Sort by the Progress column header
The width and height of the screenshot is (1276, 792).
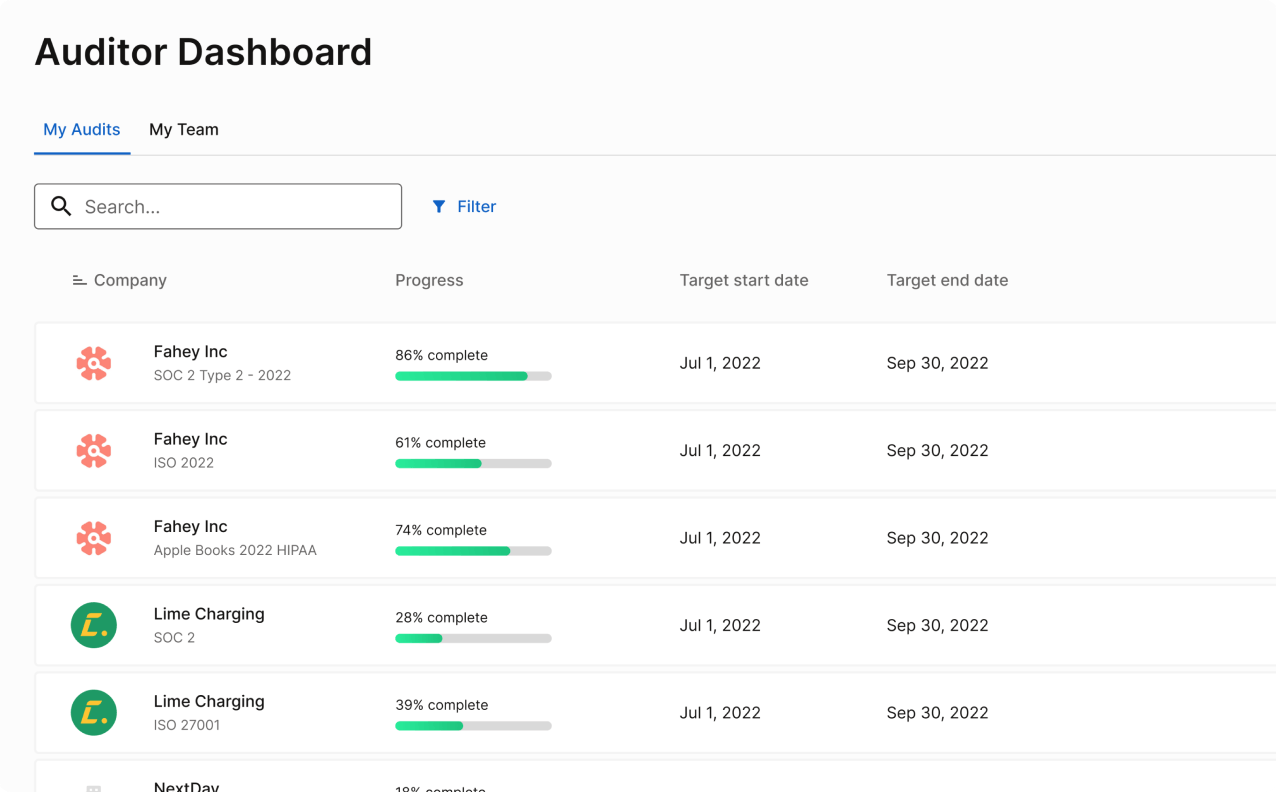429,281
